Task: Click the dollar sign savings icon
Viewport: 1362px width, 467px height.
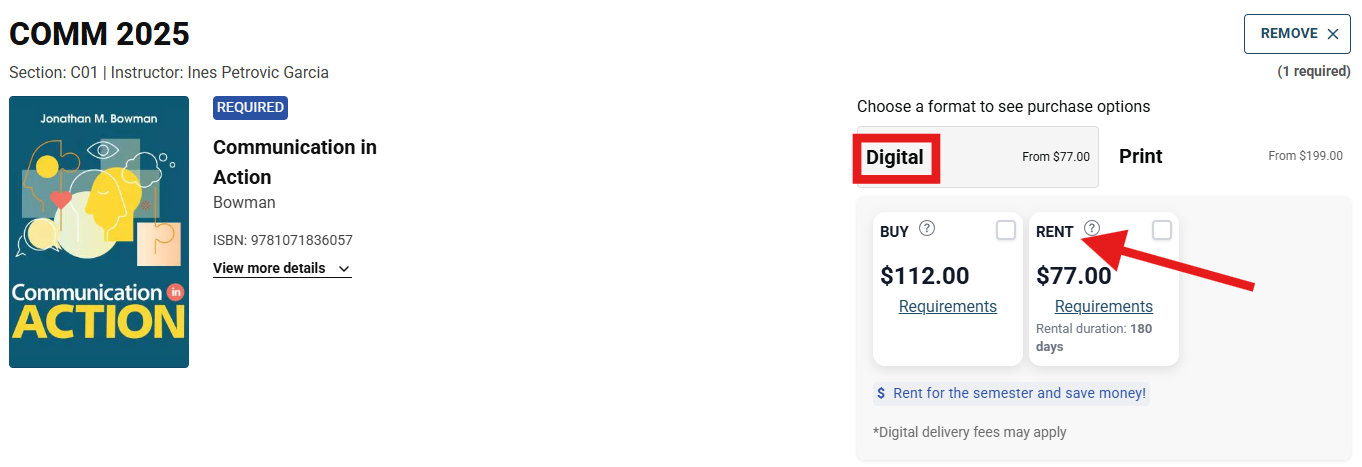Action: 881,393
